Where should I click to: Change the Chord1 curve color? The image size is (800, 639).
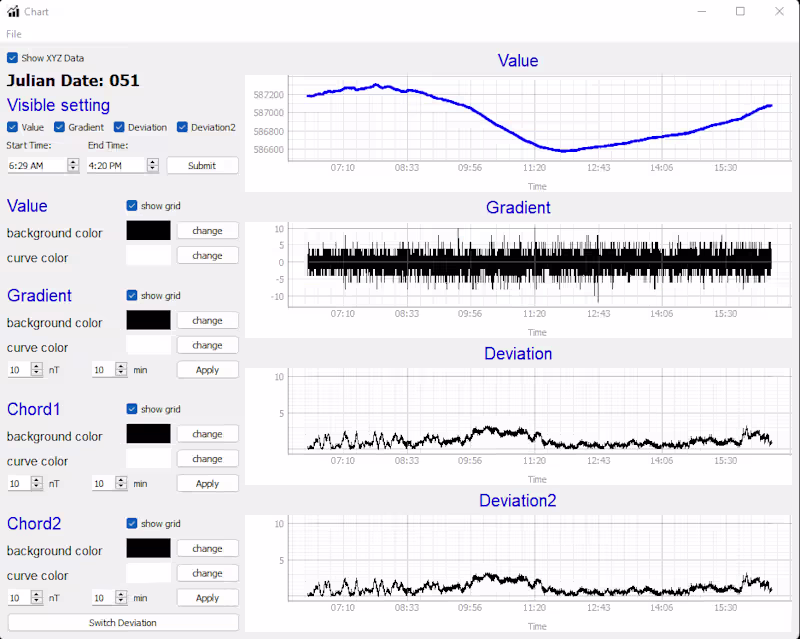pos(208,459)
